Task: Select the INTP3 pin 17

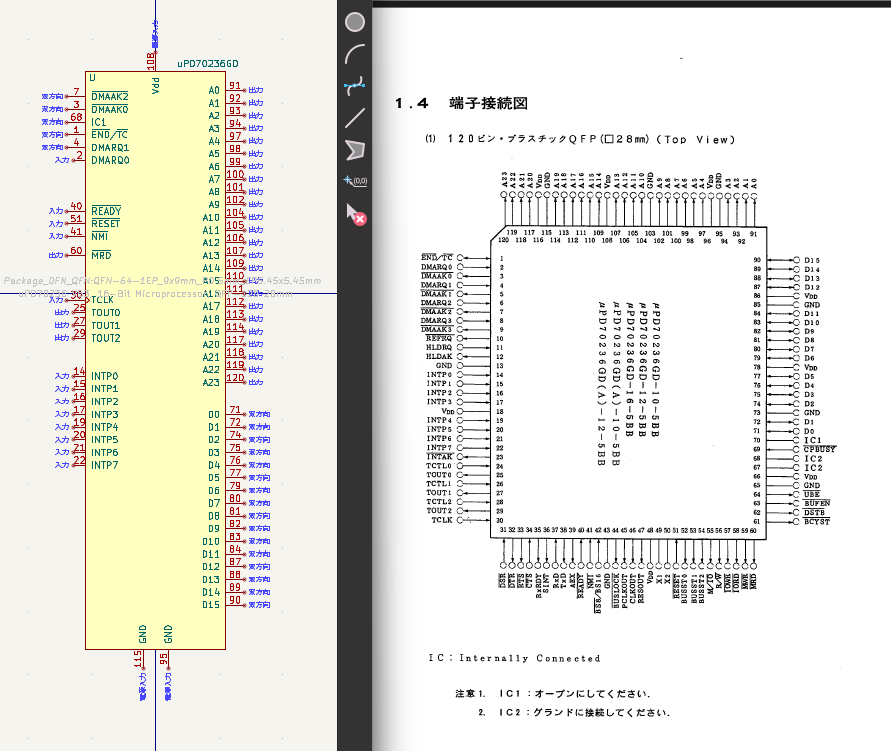Action: [78, 414]
